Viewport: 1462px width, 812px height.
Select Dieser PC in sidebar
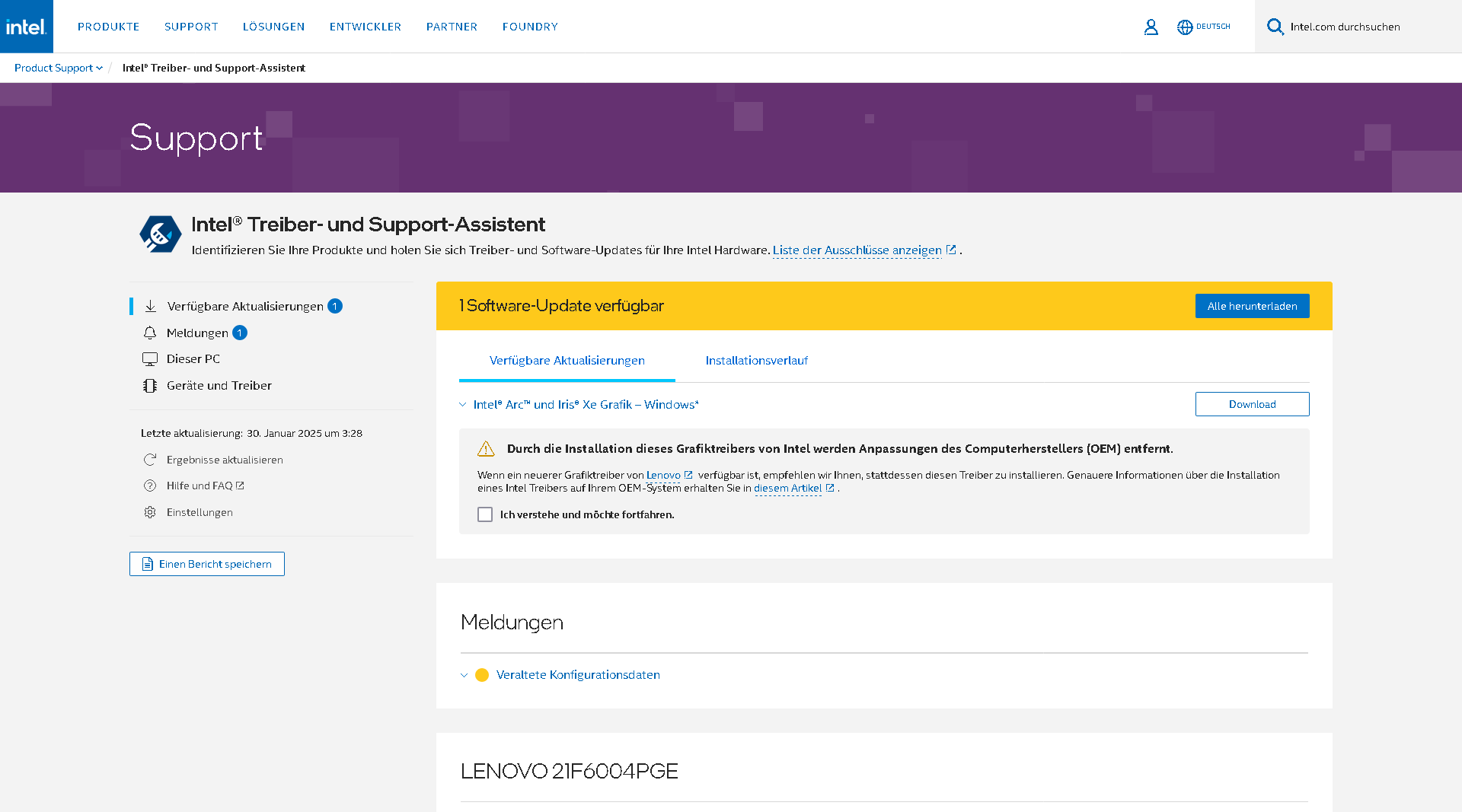193,358
